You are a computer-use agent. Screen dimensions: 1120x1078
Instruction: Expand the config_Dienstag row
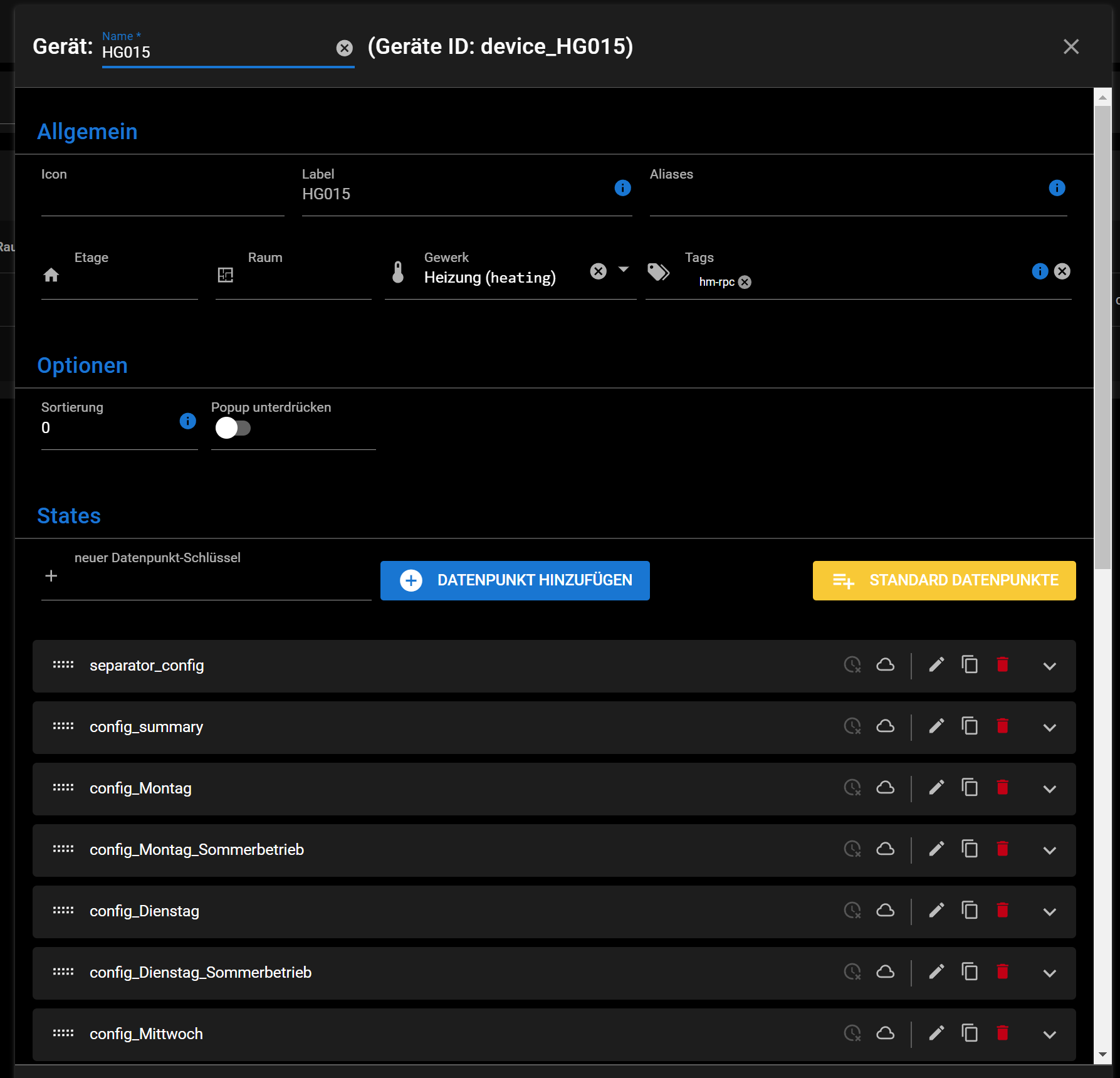point(1050,912)
